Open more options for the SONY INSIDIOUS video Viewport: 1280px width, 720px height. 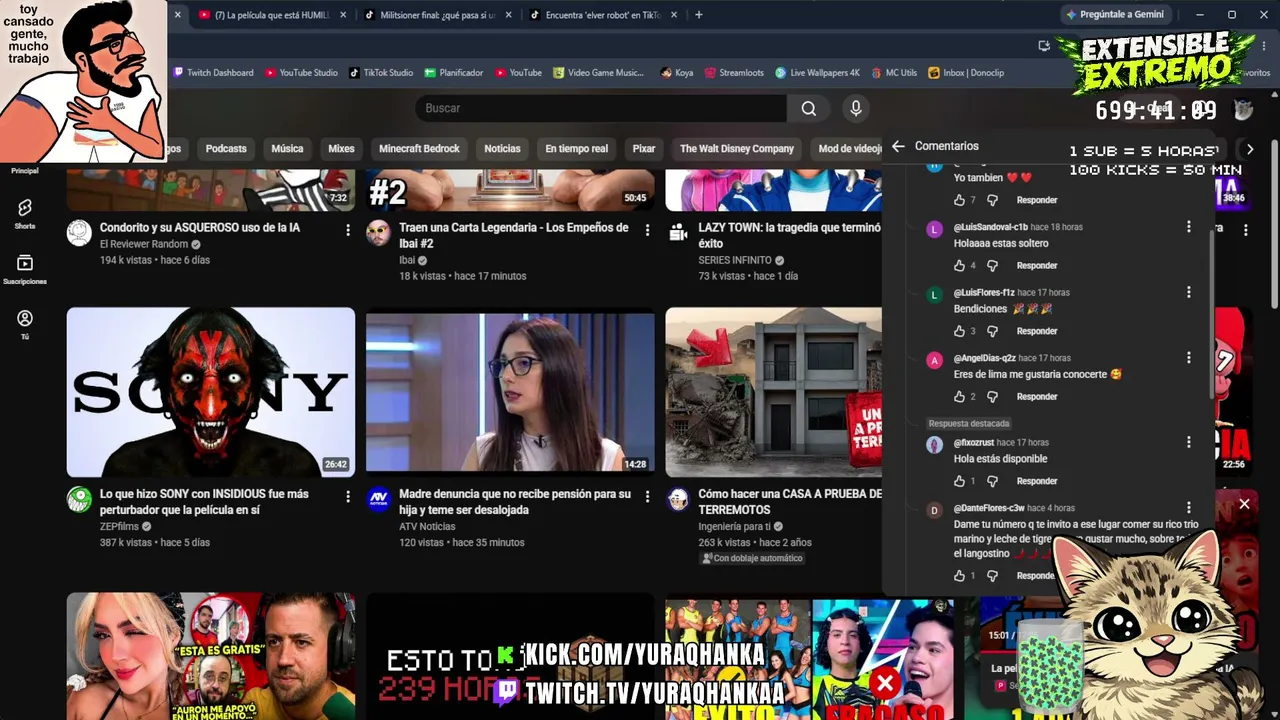tap(348, 496)
